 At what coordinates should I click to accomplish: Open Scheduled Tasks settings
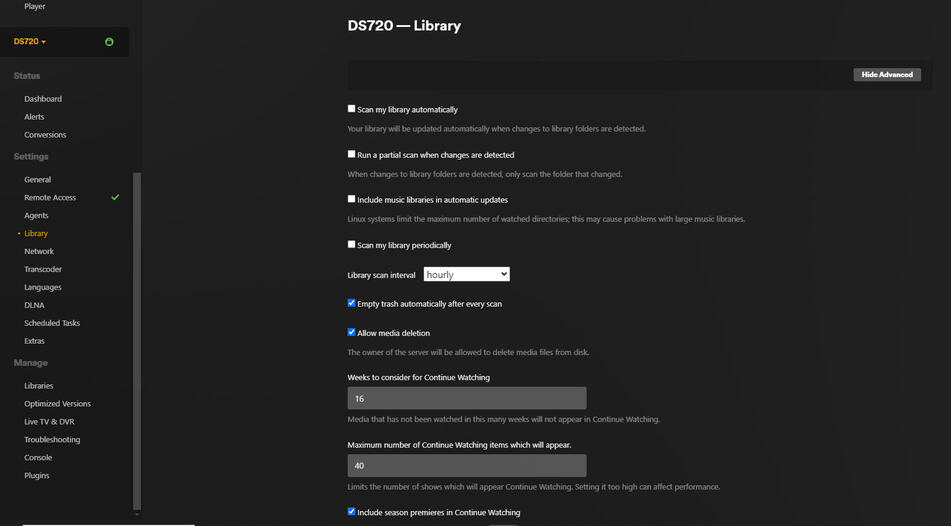coord(52,323)
